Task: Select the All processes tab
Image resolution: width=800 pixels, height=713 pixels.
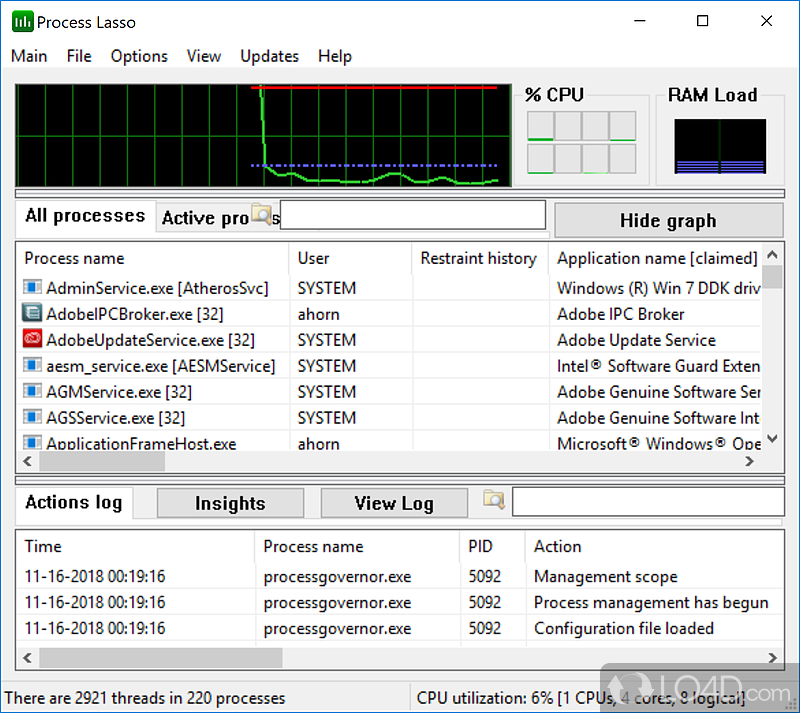Action: click(x=85, y=216)
